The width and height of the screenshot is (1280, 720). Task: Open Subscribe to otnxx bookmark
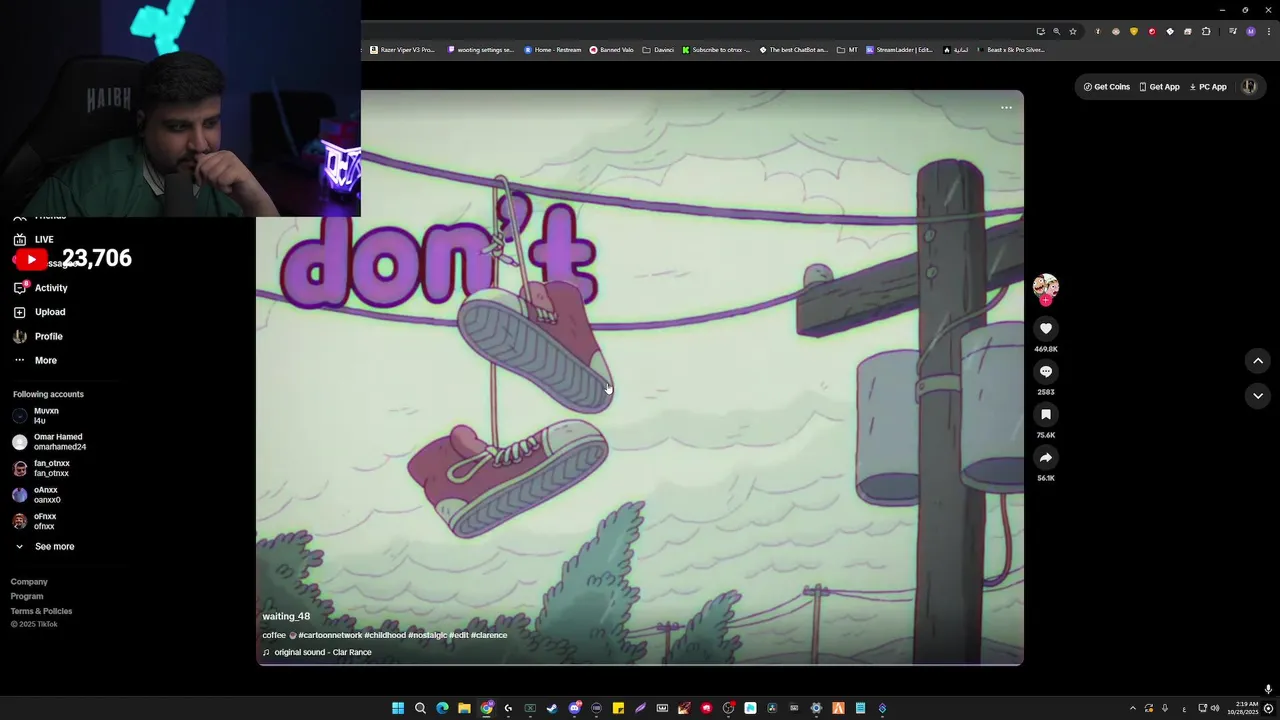tap(716, 50)
